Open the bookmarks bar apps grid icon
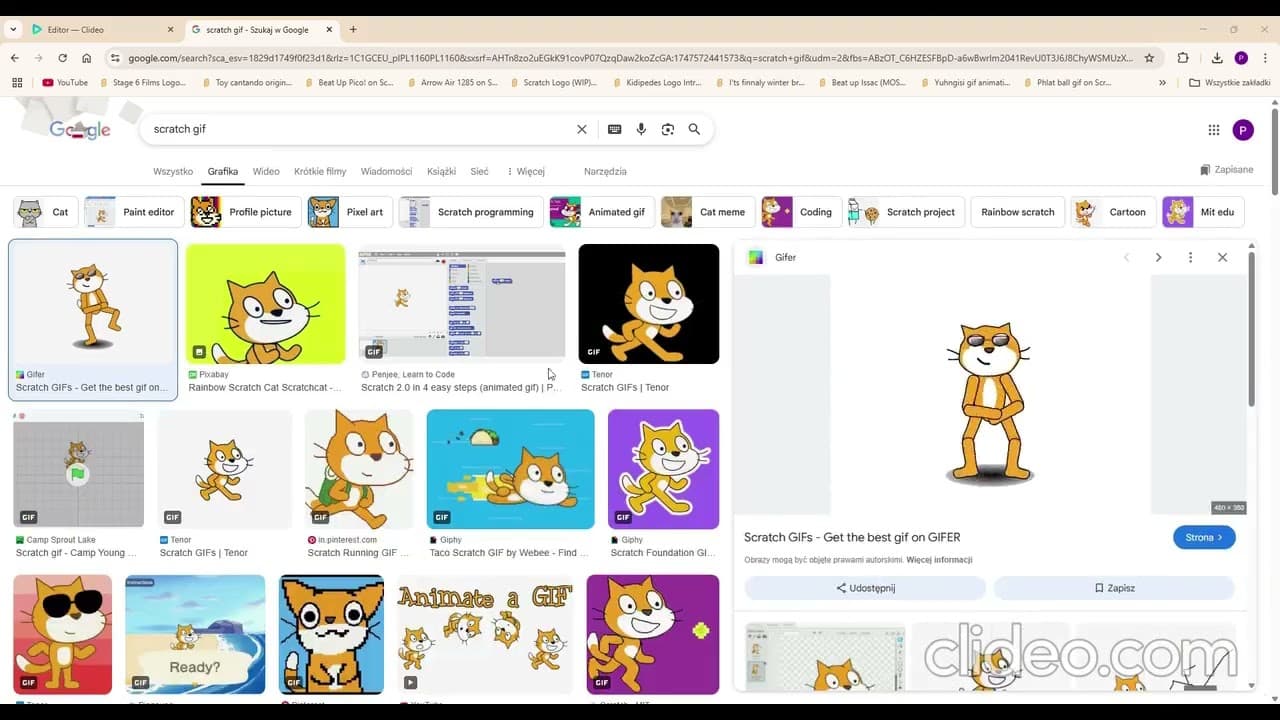The image size is (1280, 720). [x=17, y=83]
